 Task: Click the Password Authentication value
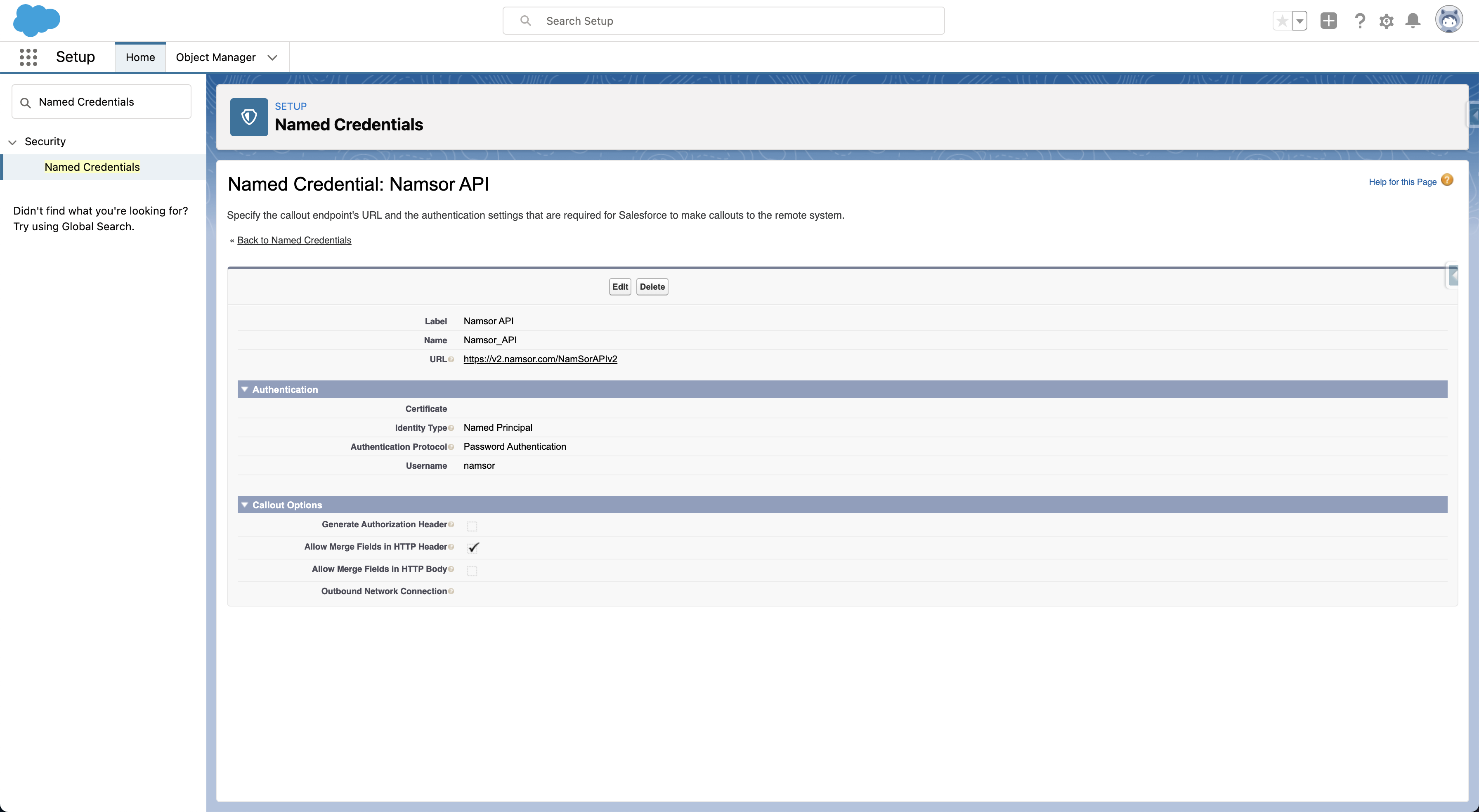pos(515,446)
